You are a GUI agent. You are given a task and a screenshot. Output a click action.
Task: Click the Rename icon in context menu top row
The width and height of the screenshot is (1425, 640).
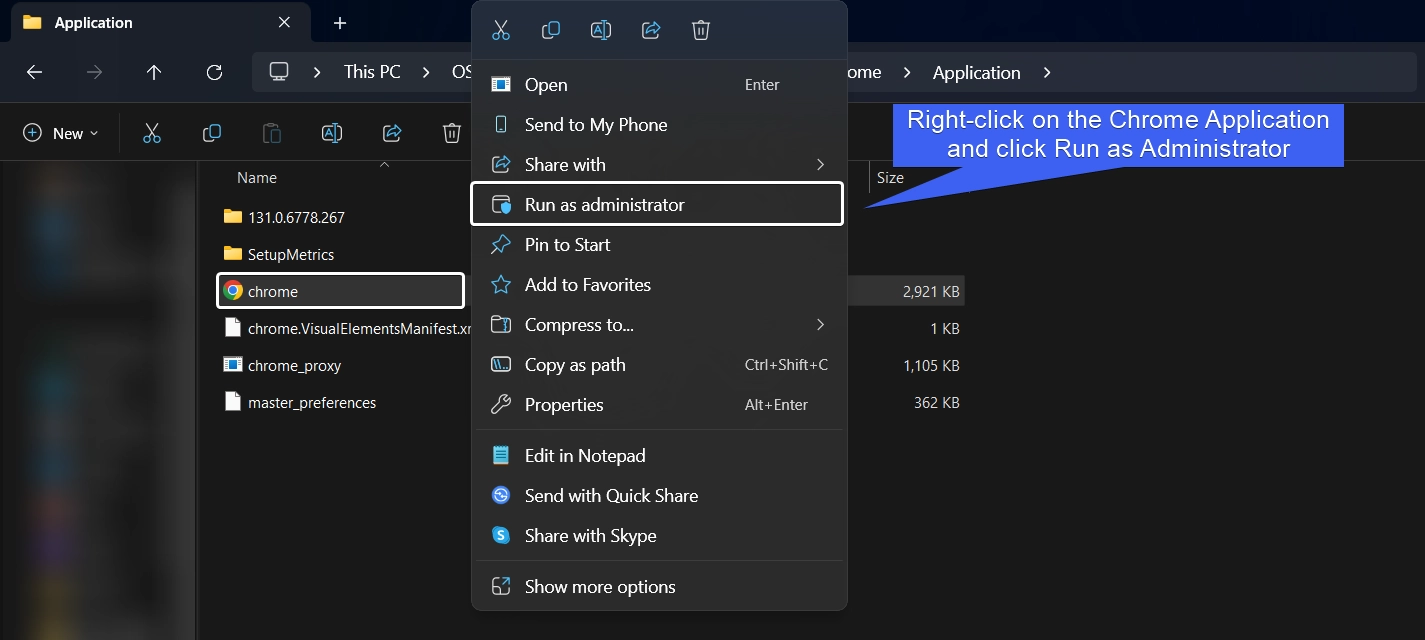pyautogui.click(x=601, y=30)
